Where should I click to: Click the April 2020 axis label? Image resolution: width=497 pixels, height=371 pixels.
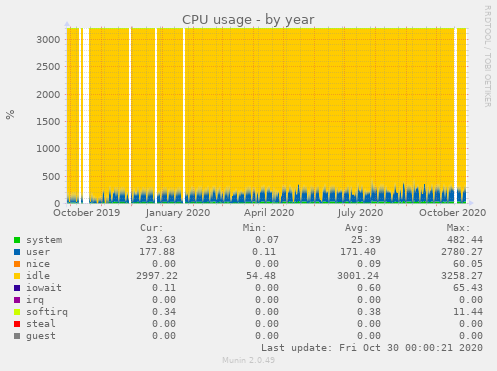pos(269,213)
